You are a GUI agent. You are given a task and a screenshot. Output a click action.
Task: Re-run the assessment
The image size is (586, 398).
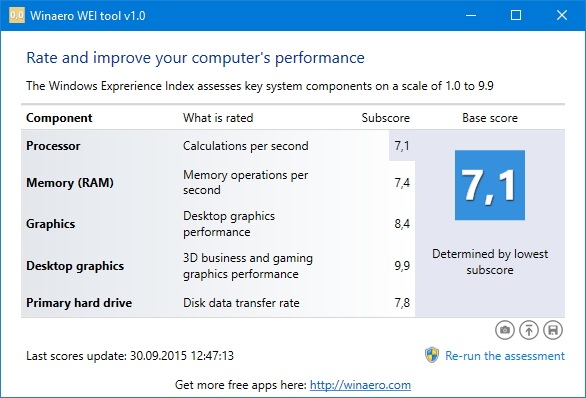tap(505, 356)
